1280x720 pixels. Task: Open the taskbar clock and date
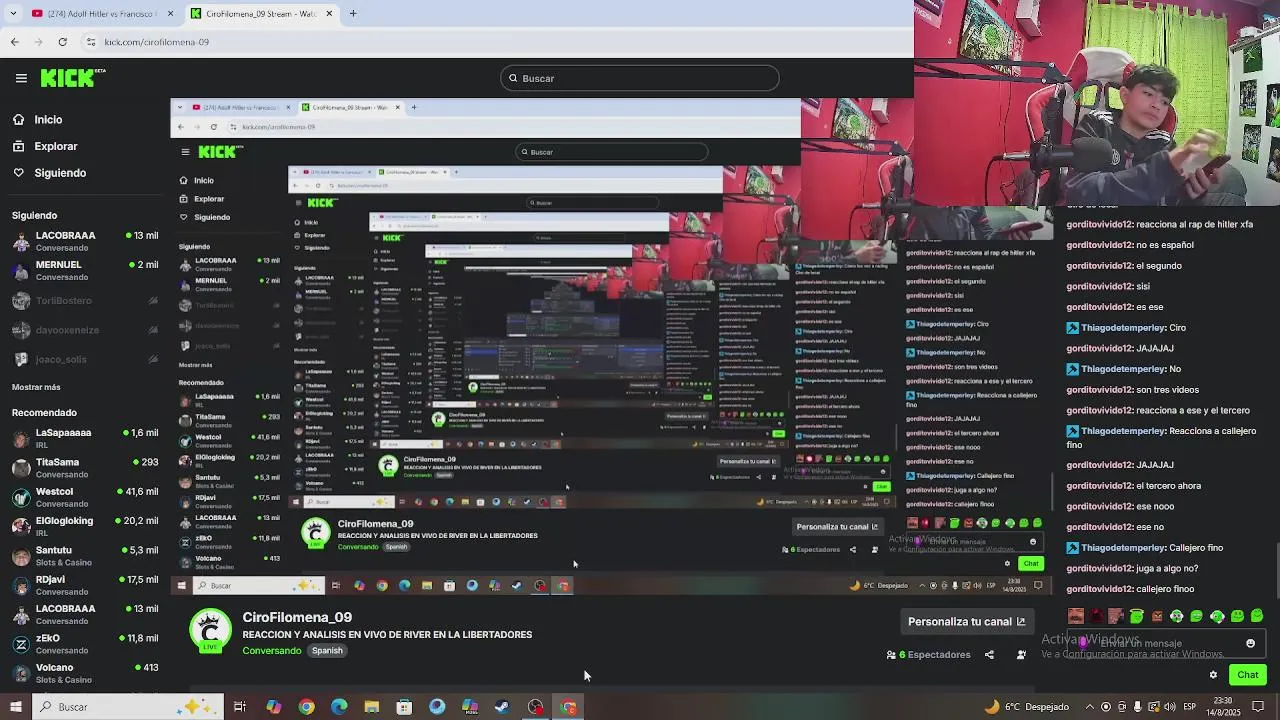(x=1225, y=707)
